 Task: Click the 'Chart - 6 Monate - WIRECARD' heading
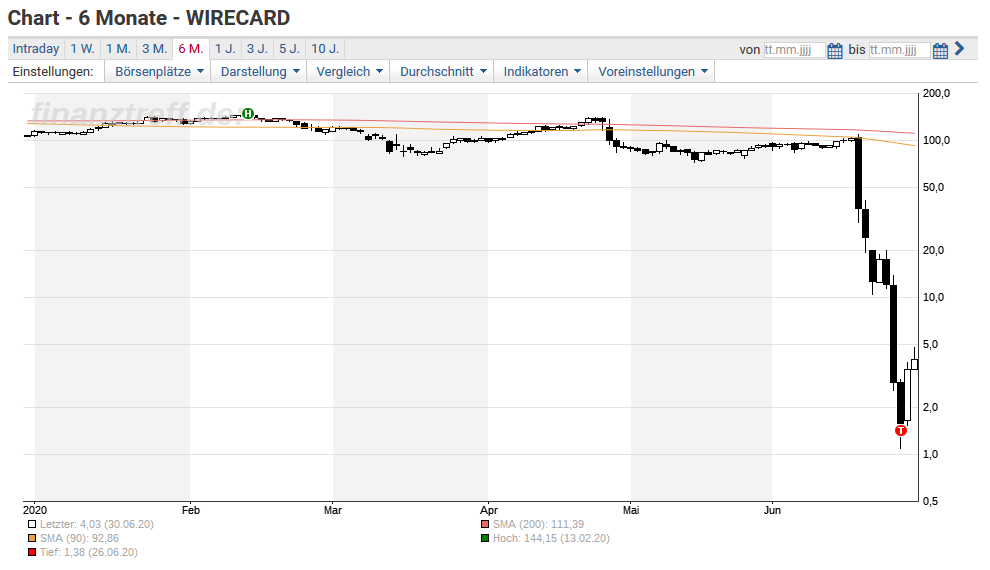tap(149, 18)
